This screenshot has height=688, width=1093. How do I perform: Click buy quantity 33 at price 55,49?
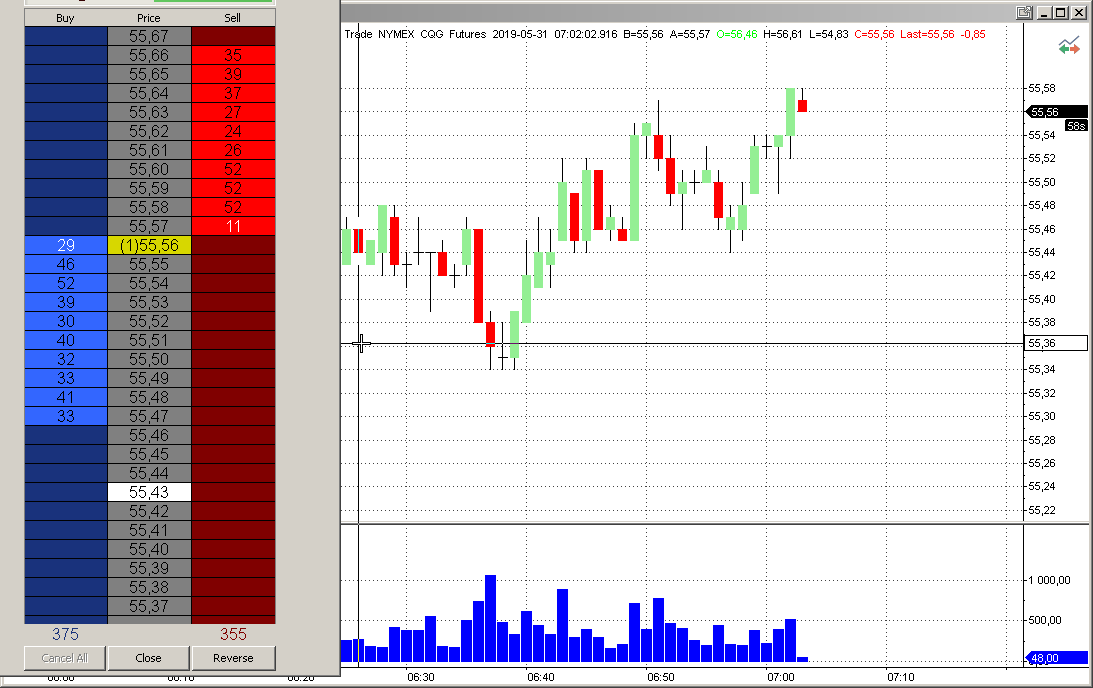click(66, 379)
